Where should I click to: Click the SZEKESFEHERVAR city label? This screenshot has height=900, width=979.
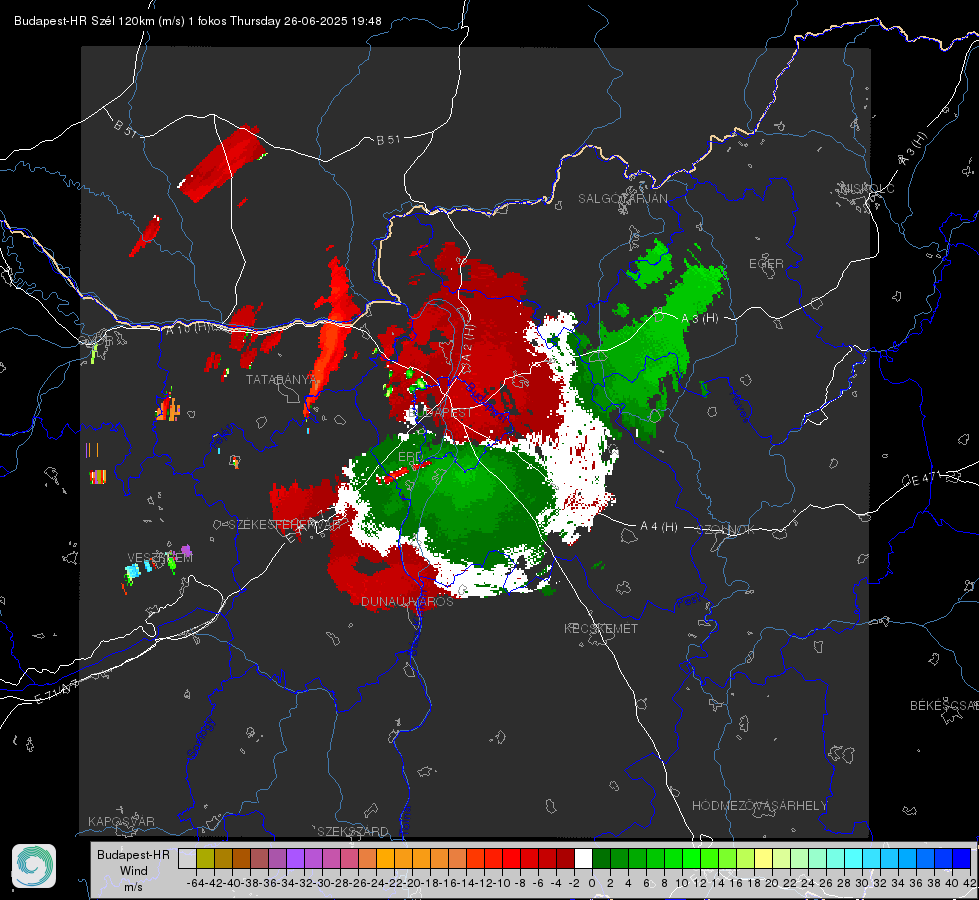point(284,524)
